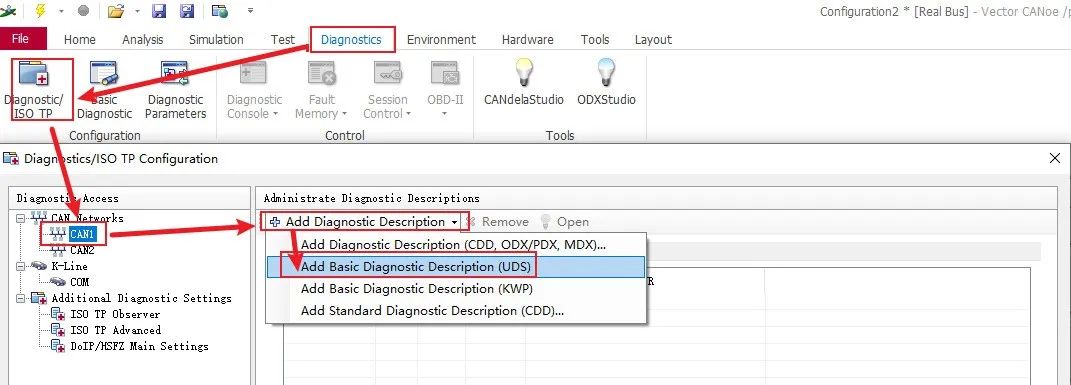
Task: Choose Add Standard Diagnostic Description (CDD)...
Action: (x=456, y=311)
